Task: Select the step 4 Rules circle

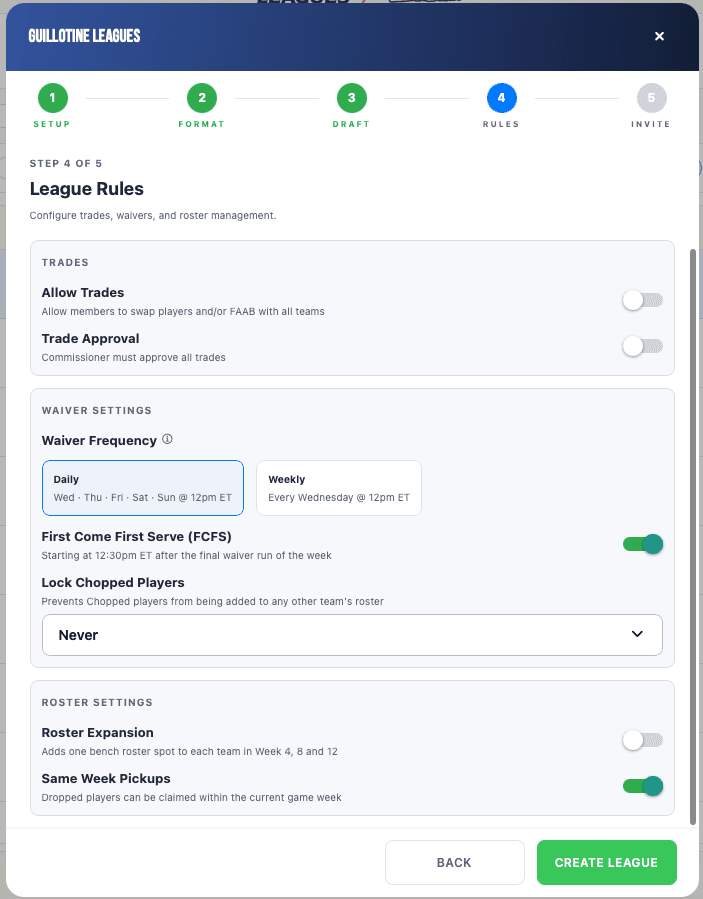Action: [x=502, y=98]
